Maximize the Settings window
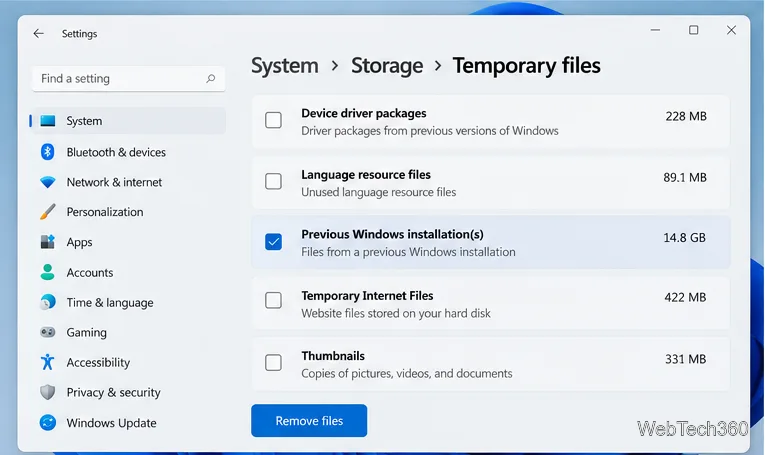765x455 pixels. click(693, 30)
